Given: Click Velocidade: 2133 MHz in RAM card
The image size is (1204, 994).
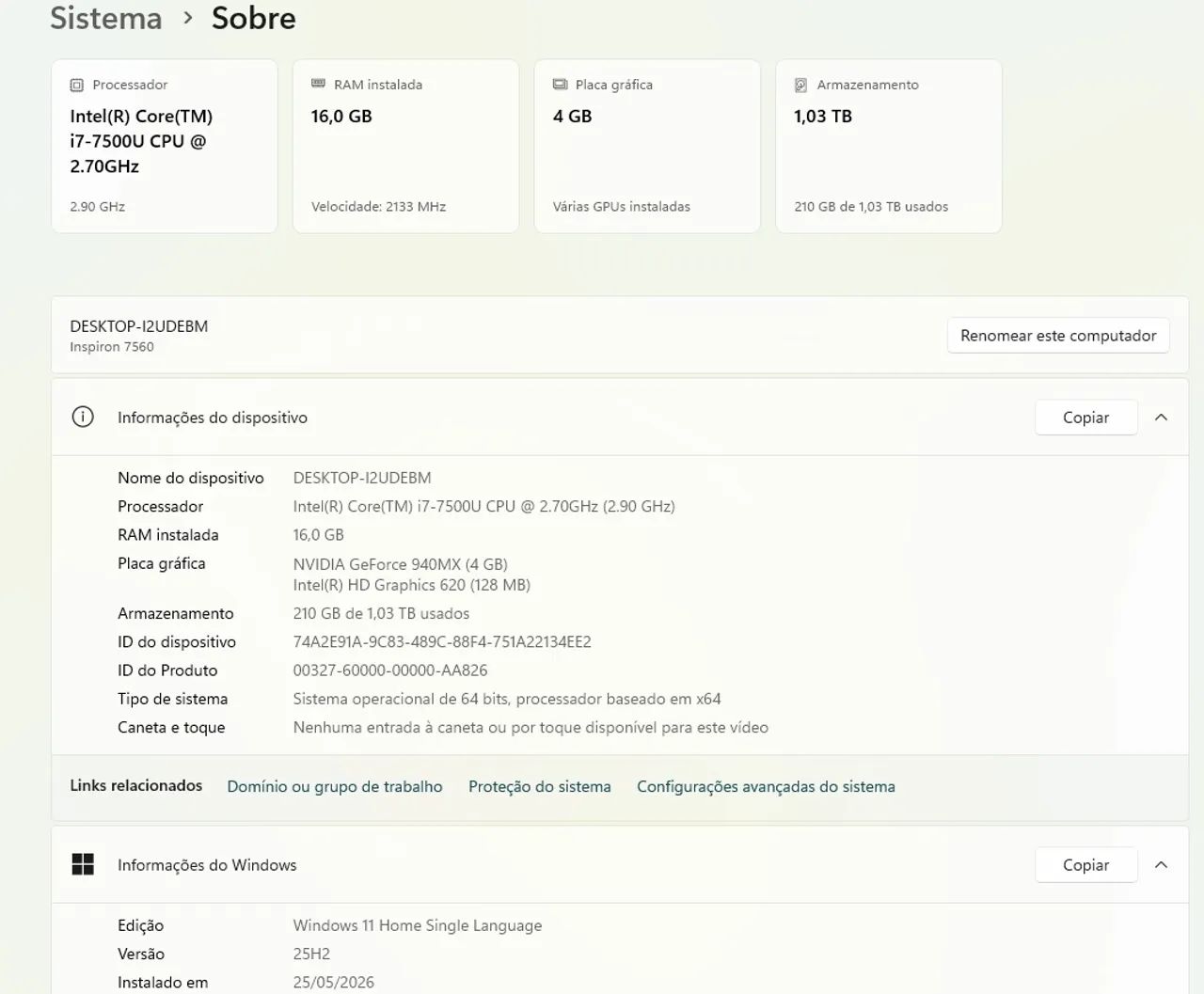Looking at the screenshot, I should (379, 207).
